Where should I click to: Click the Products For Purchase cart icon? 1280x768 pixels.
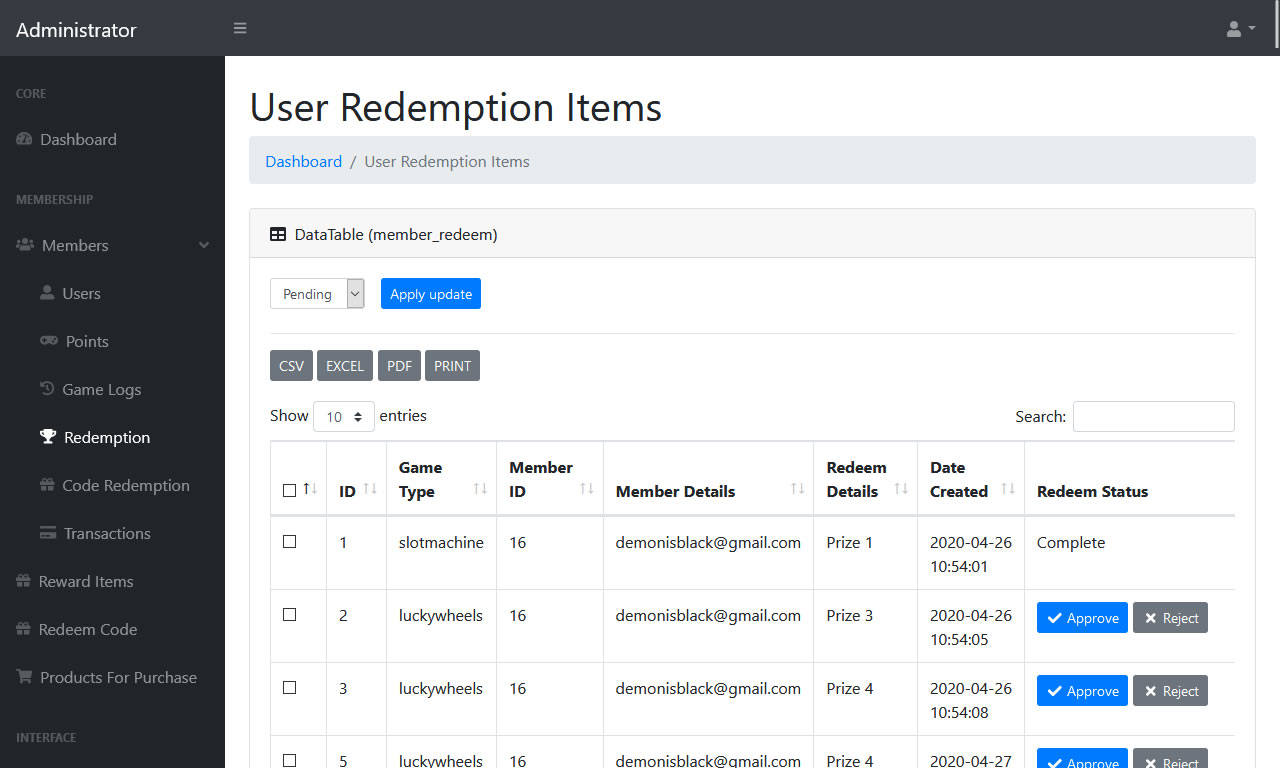[22, 677]
